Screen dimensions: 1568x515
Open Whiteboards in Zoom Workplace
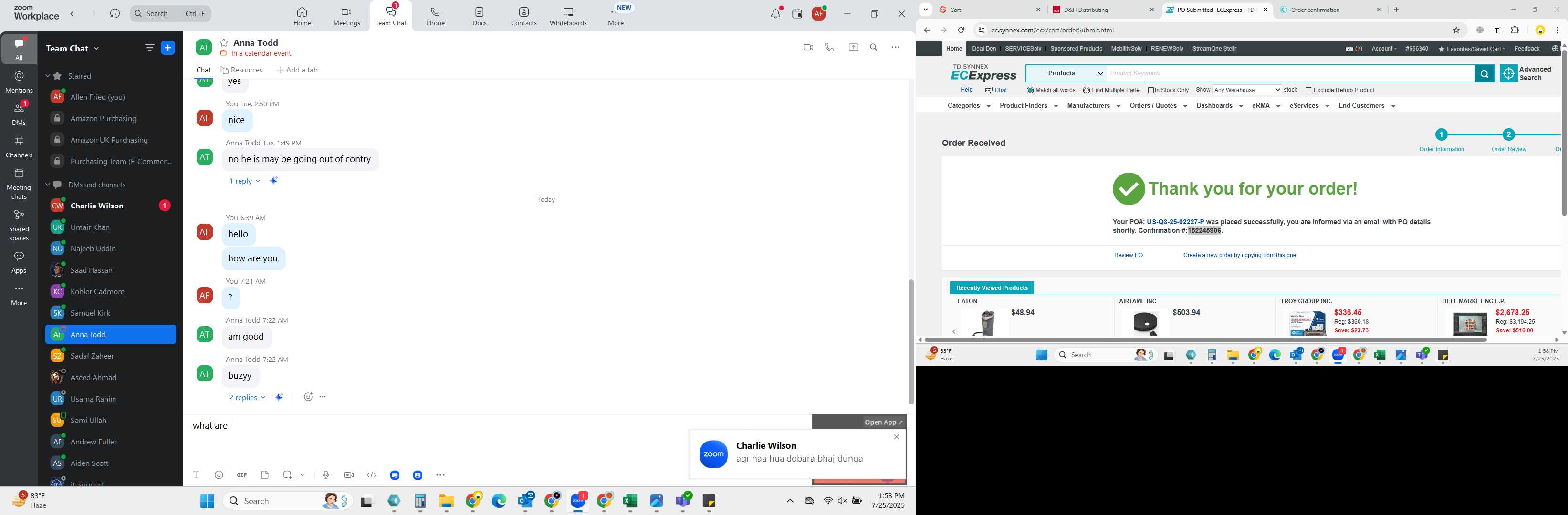pos(568,16)
